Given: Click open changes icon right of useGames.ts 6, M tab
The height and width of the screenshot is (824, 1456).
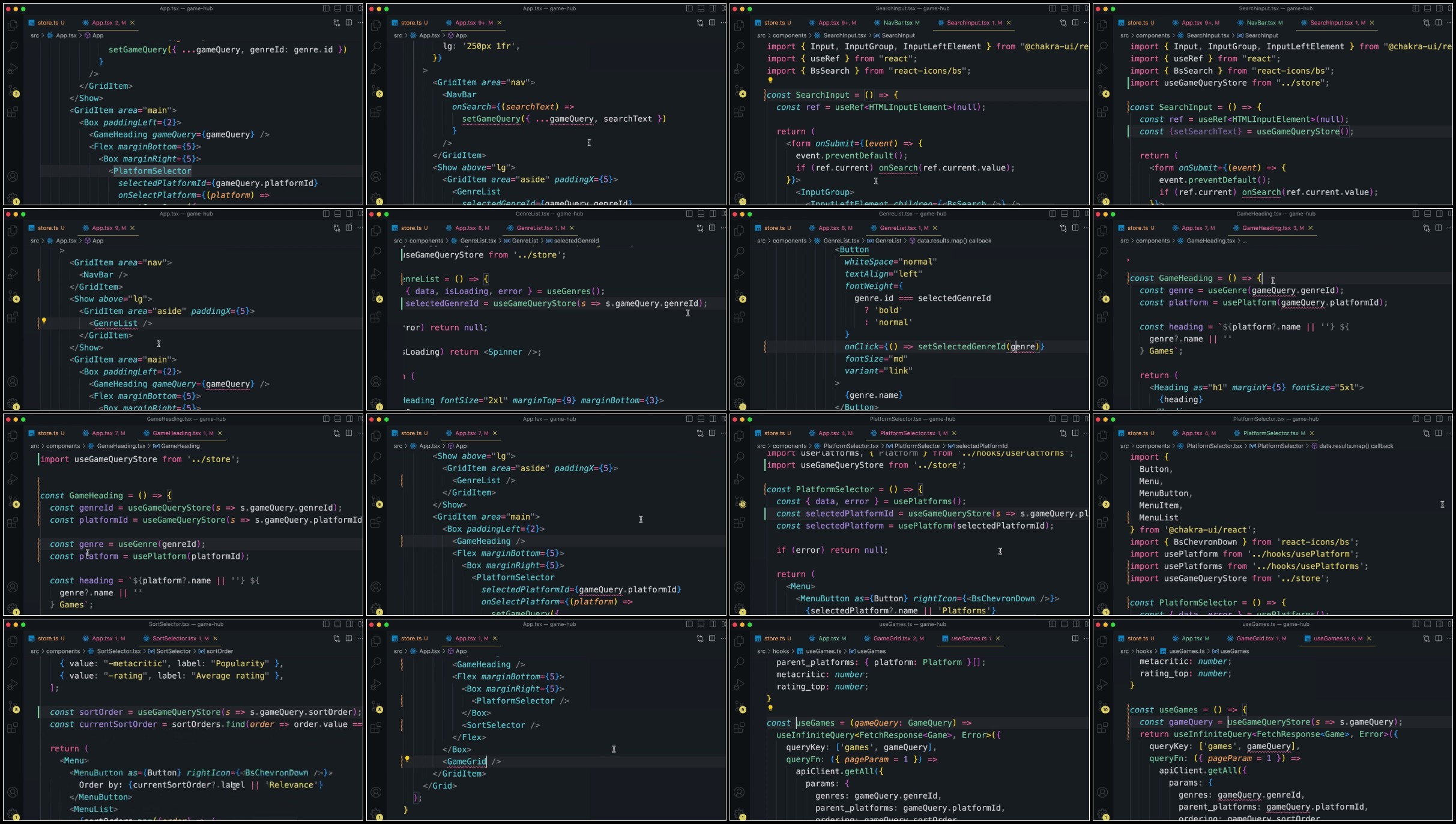Looking at the screenshot, I should tap(1426, 638).
